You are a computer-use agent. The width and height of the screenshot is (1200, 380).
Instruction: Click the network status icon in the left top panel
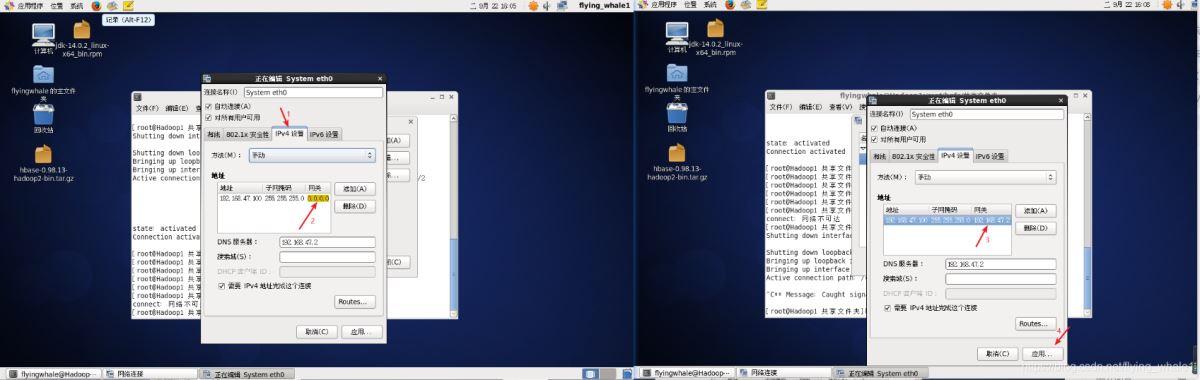[x=563, y=5]
